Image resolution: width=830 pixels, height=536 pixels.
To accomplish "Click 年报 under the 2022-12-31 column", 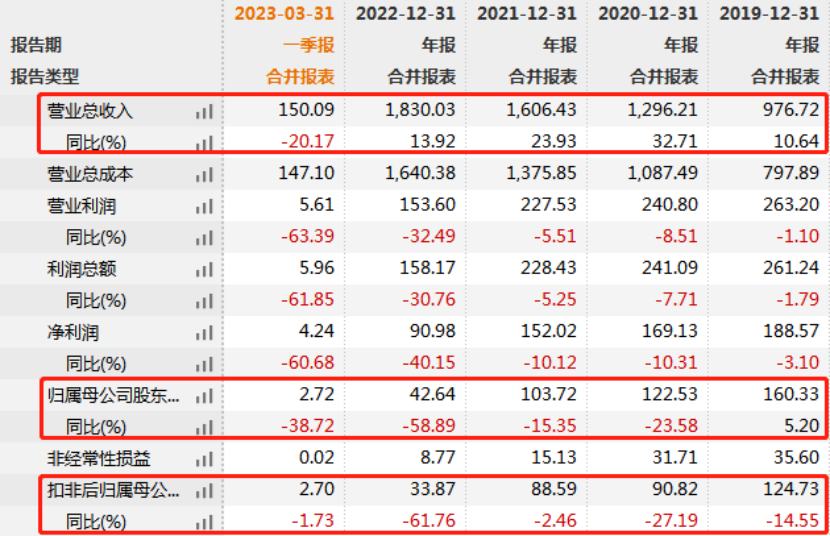I will click(438, 45).
